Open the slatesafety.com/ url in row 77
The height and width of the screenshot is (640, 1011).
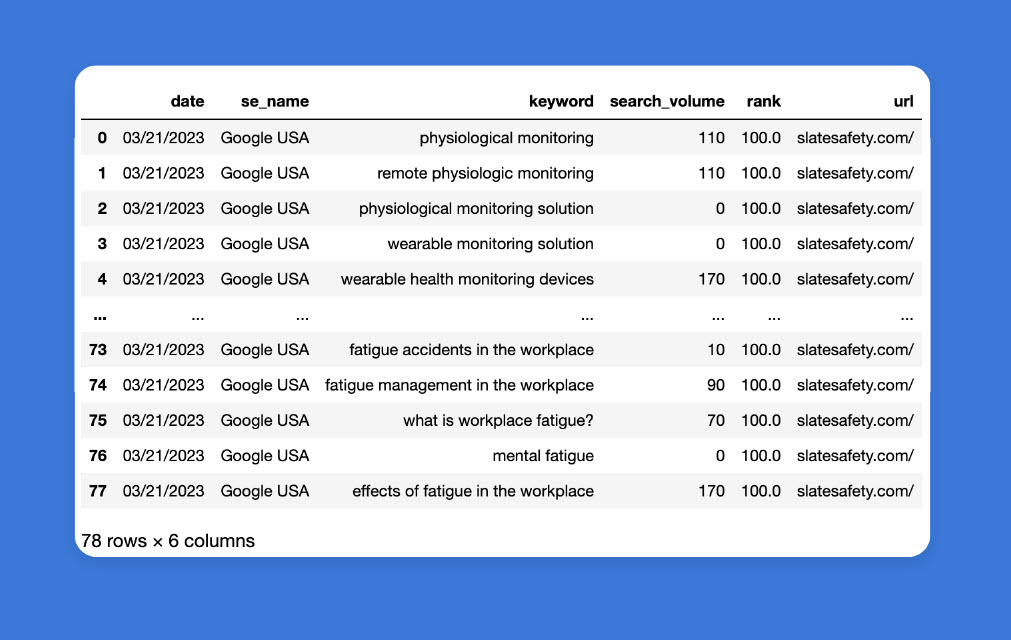pyautogui.click(x=855, y=491)
